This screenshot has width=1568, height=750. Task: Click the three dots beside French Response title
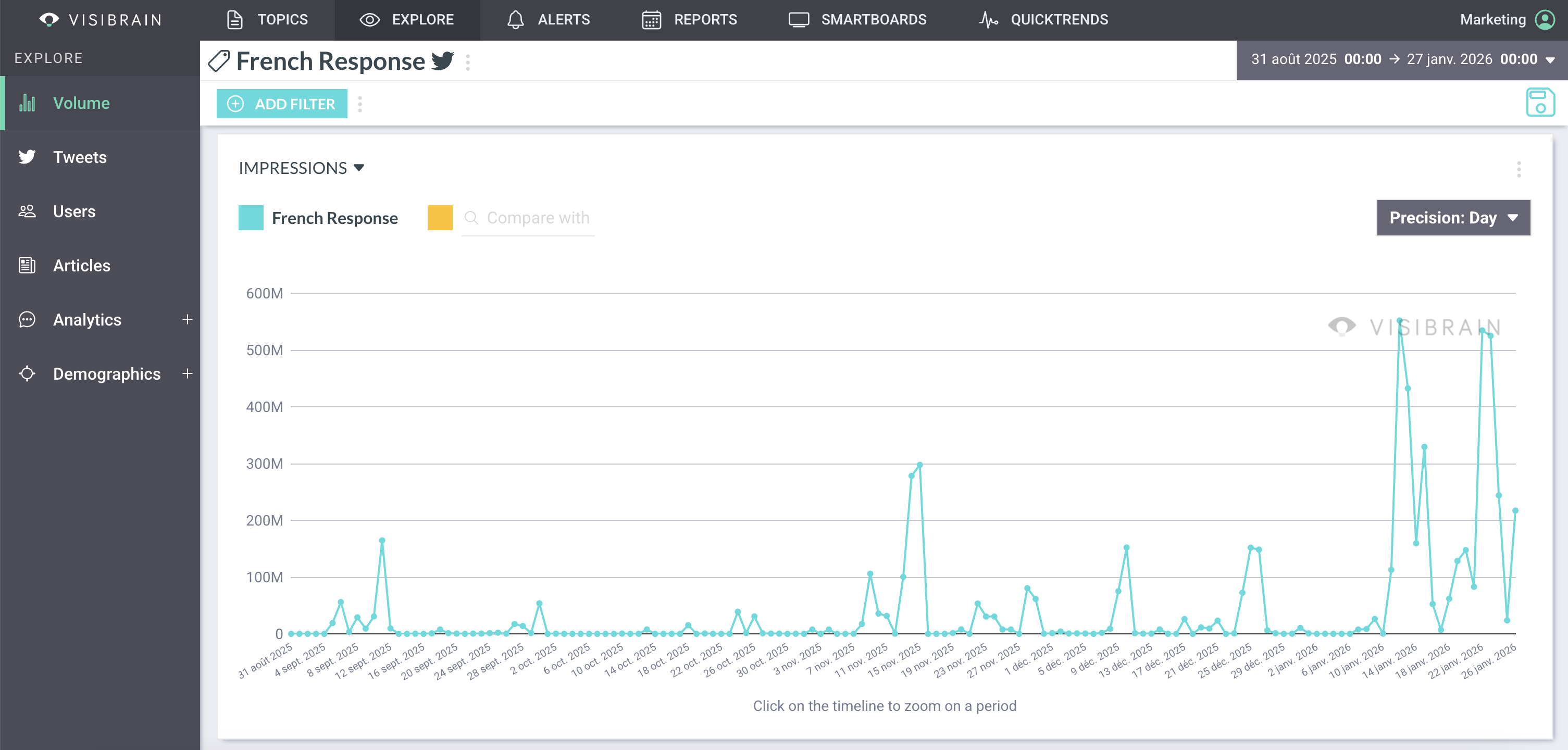click(x=467, y=62)
